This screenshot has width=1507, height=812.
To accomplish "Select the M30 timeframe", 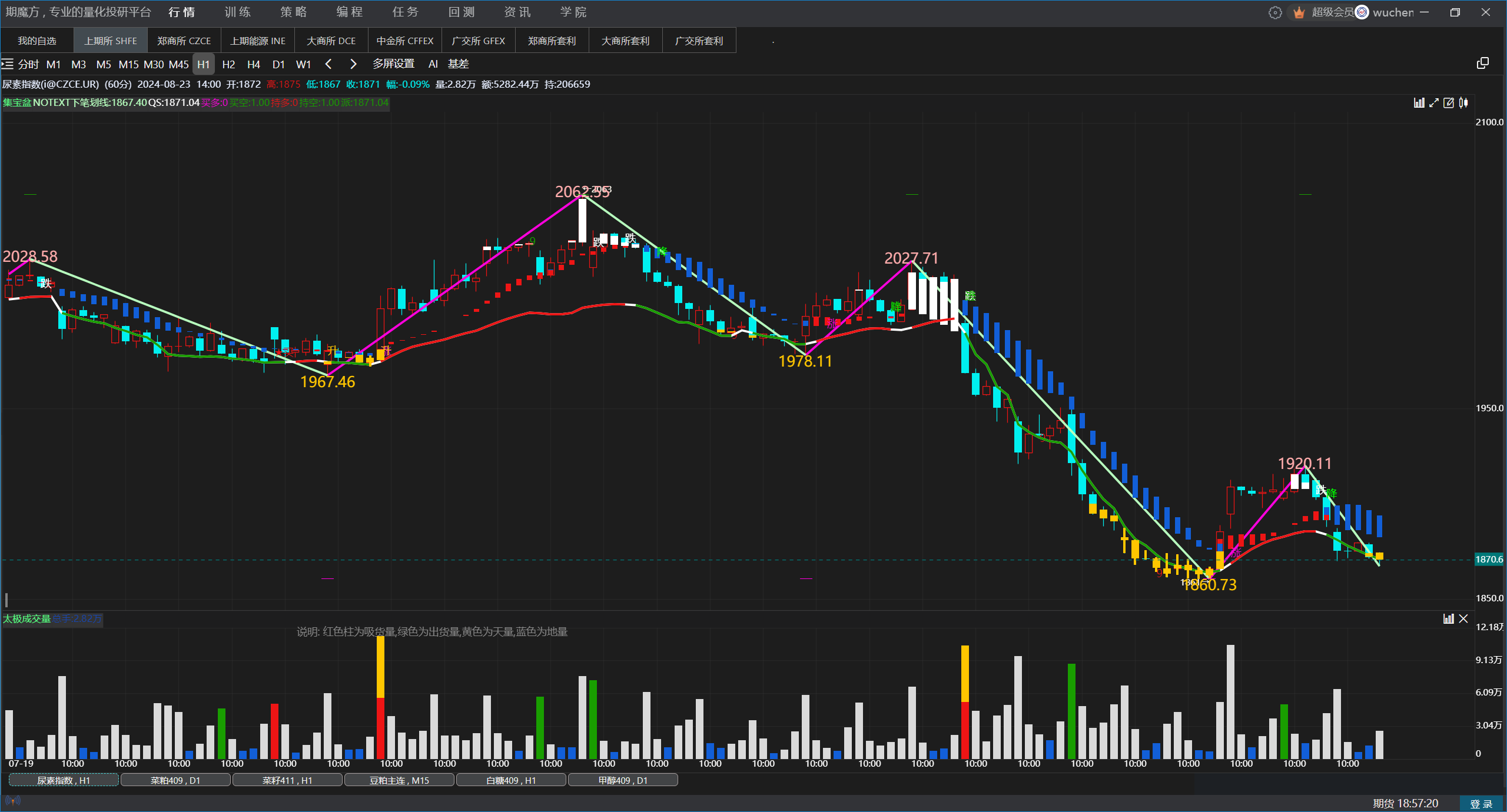I will tap(154, 64).
